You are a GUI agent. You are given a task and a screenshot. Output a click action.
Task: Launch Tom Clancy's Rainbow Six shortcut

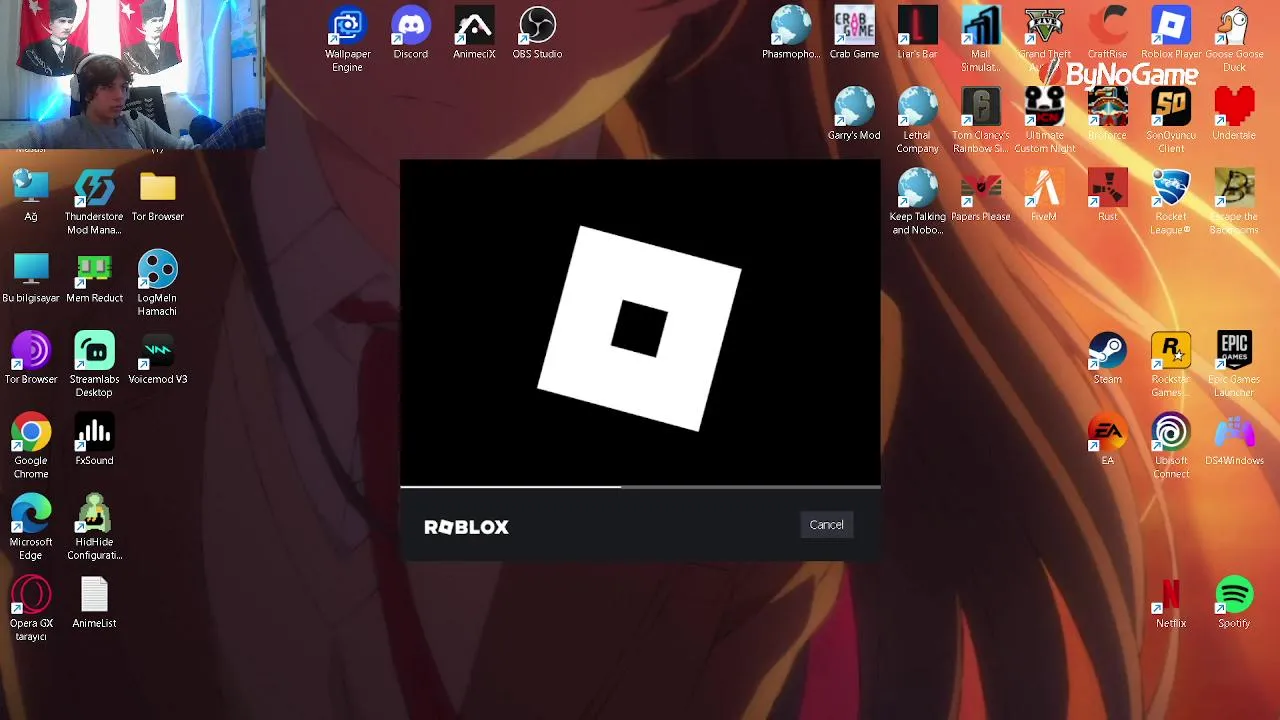[x=981, y=121]
